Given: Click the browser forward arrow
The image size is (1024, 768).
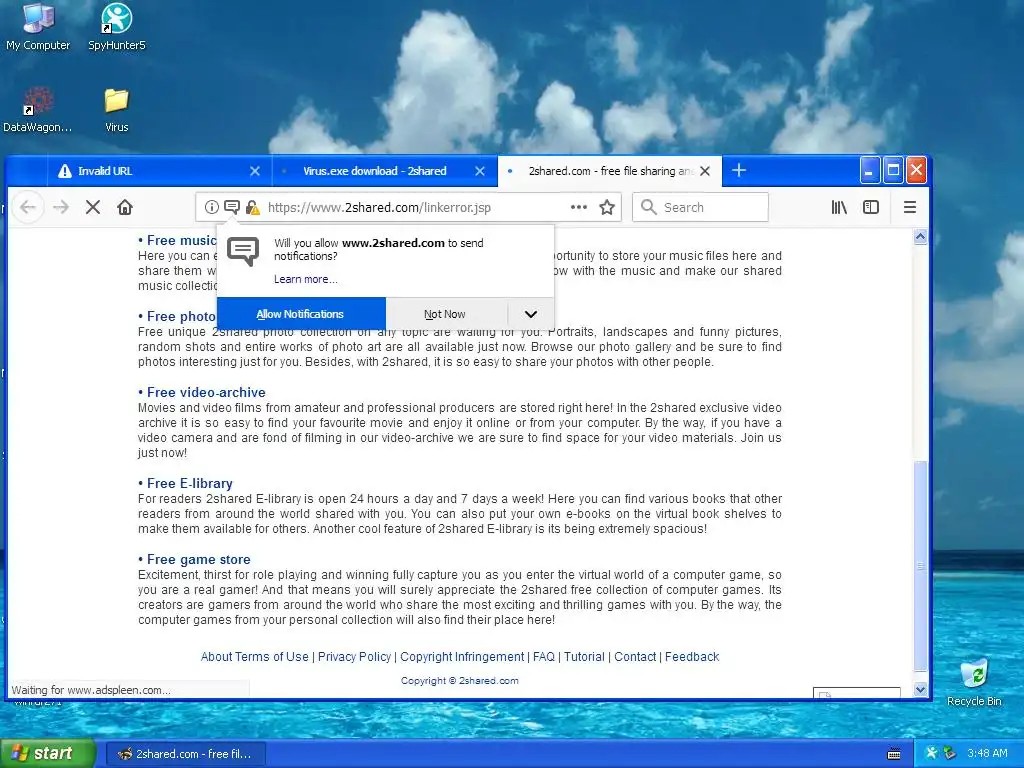Looking at the screenshot, I should (x=61, y=207).
